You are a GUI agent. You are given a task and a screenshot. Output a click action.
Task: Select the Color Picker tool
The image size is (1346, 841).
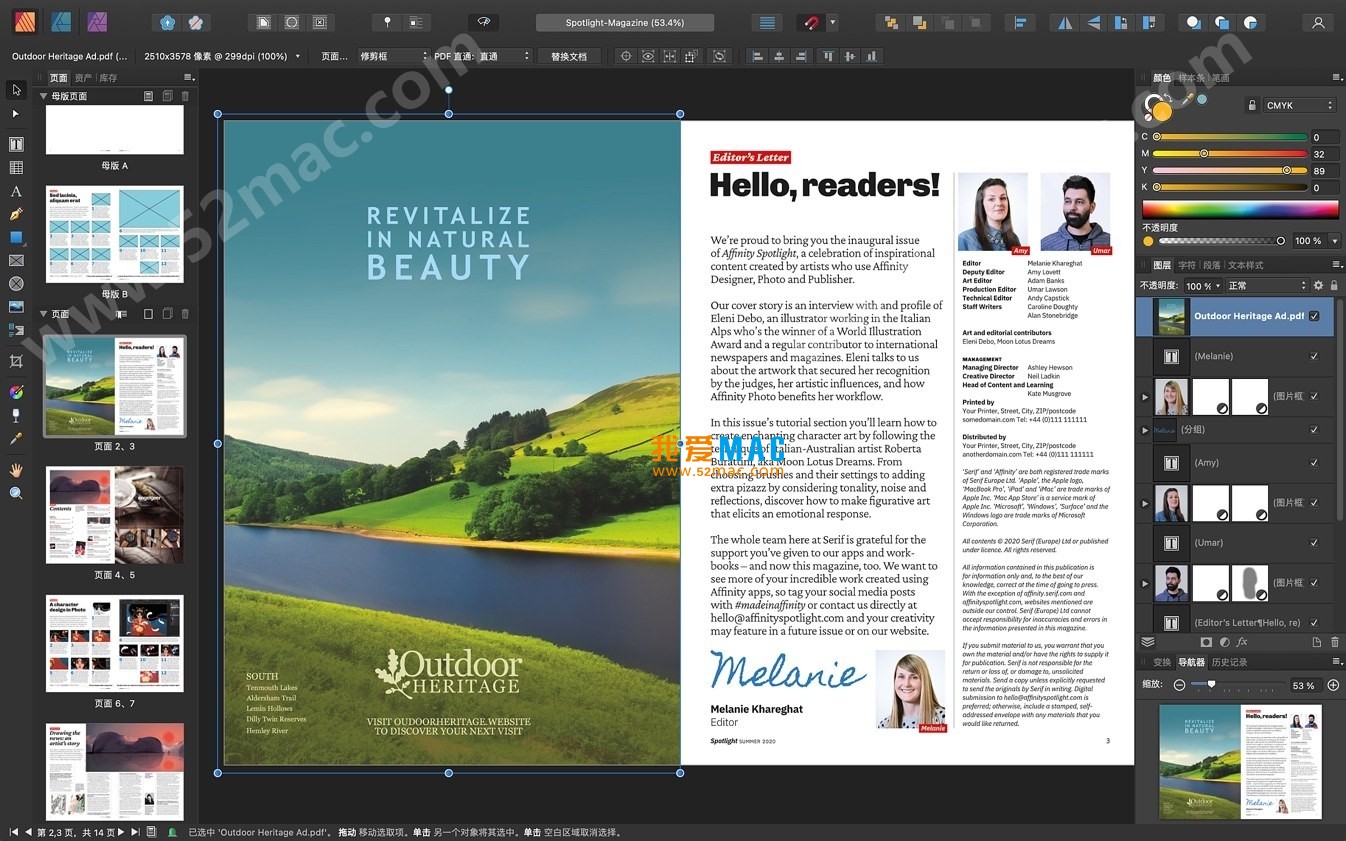point(16,438)
